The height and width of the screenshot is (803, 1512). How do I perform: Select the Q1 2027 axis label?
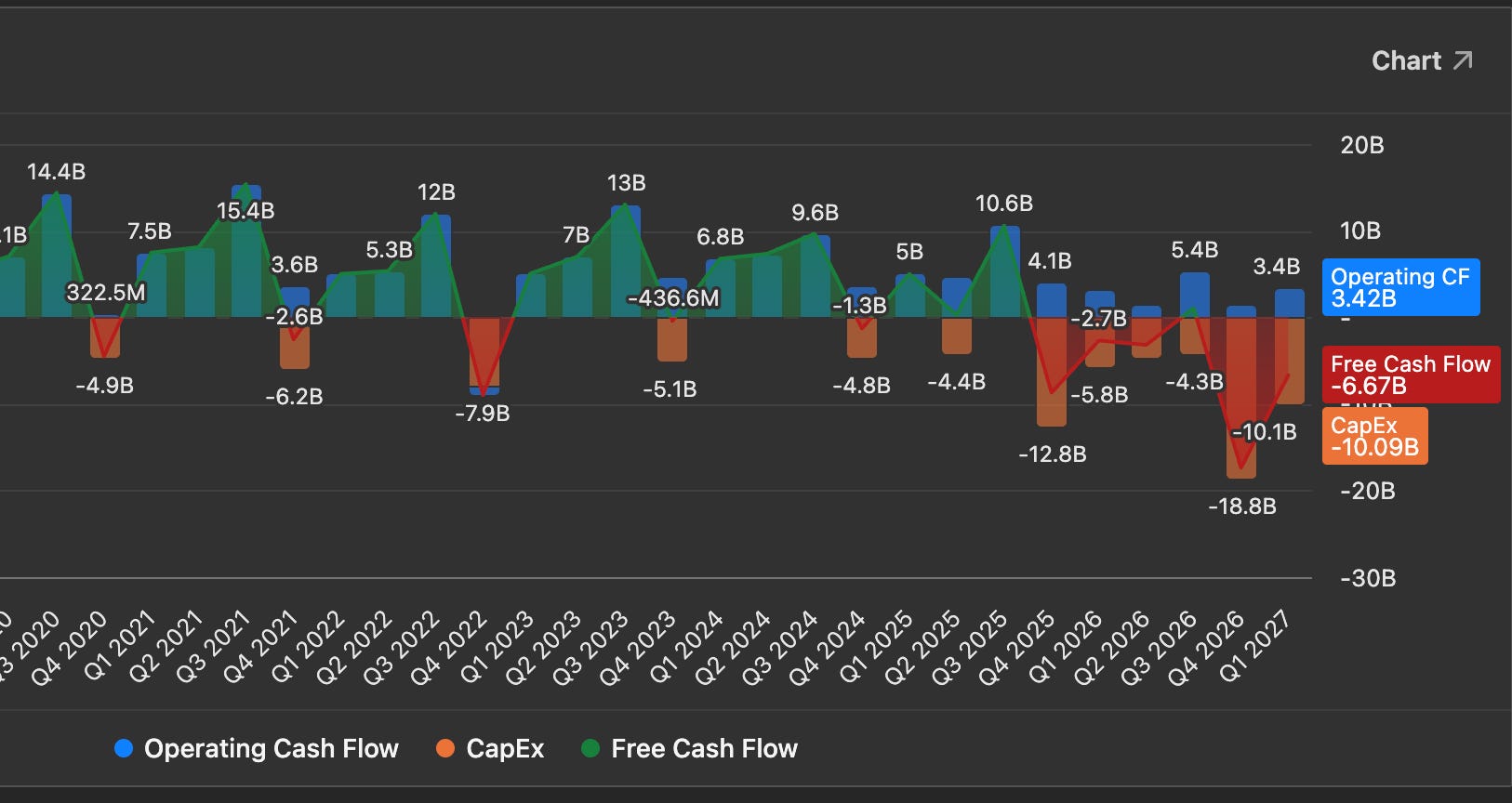1254,648
